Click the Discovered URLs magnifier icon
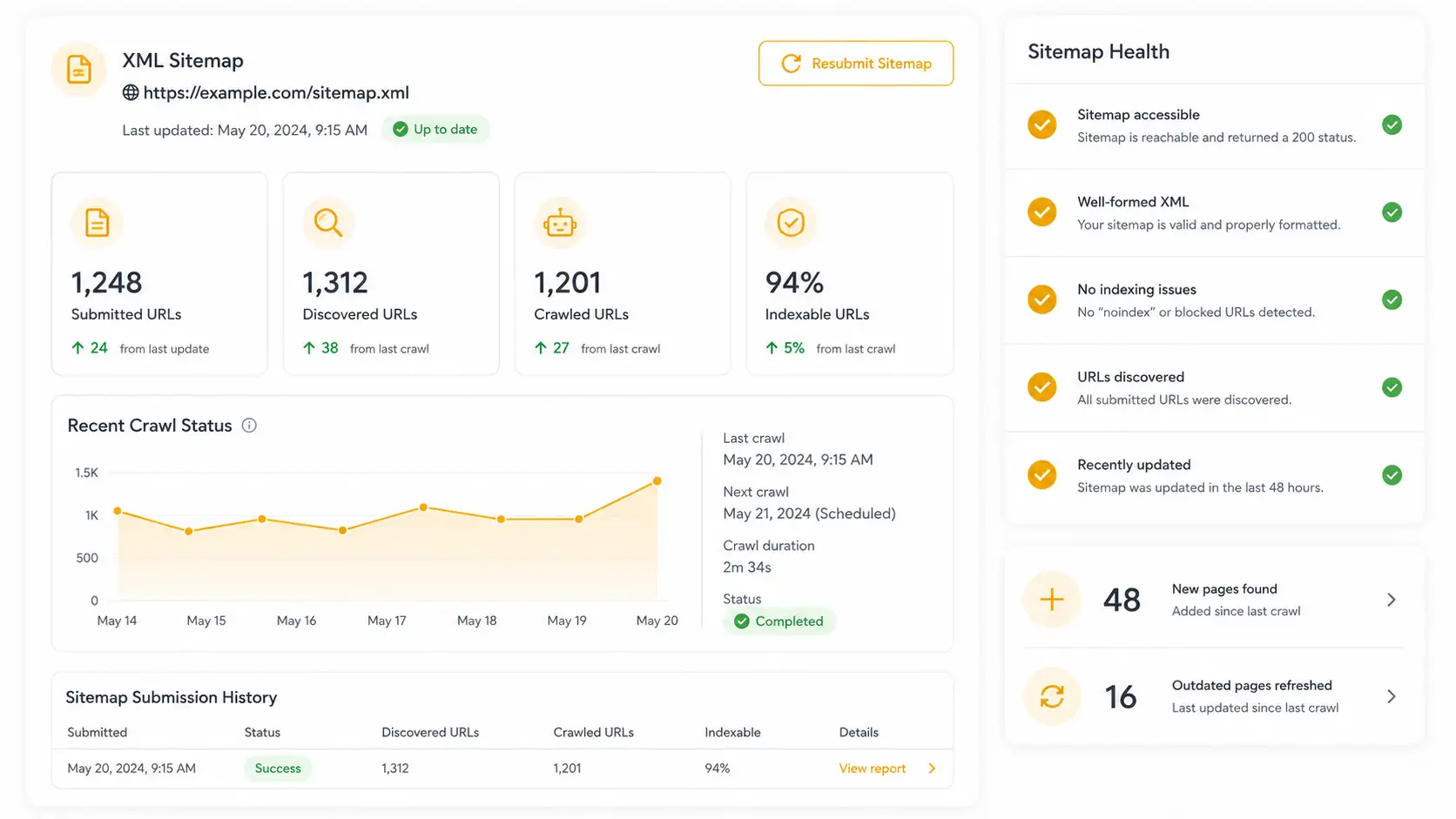Viewport: 1456px width, 819px height. point(328,223)
